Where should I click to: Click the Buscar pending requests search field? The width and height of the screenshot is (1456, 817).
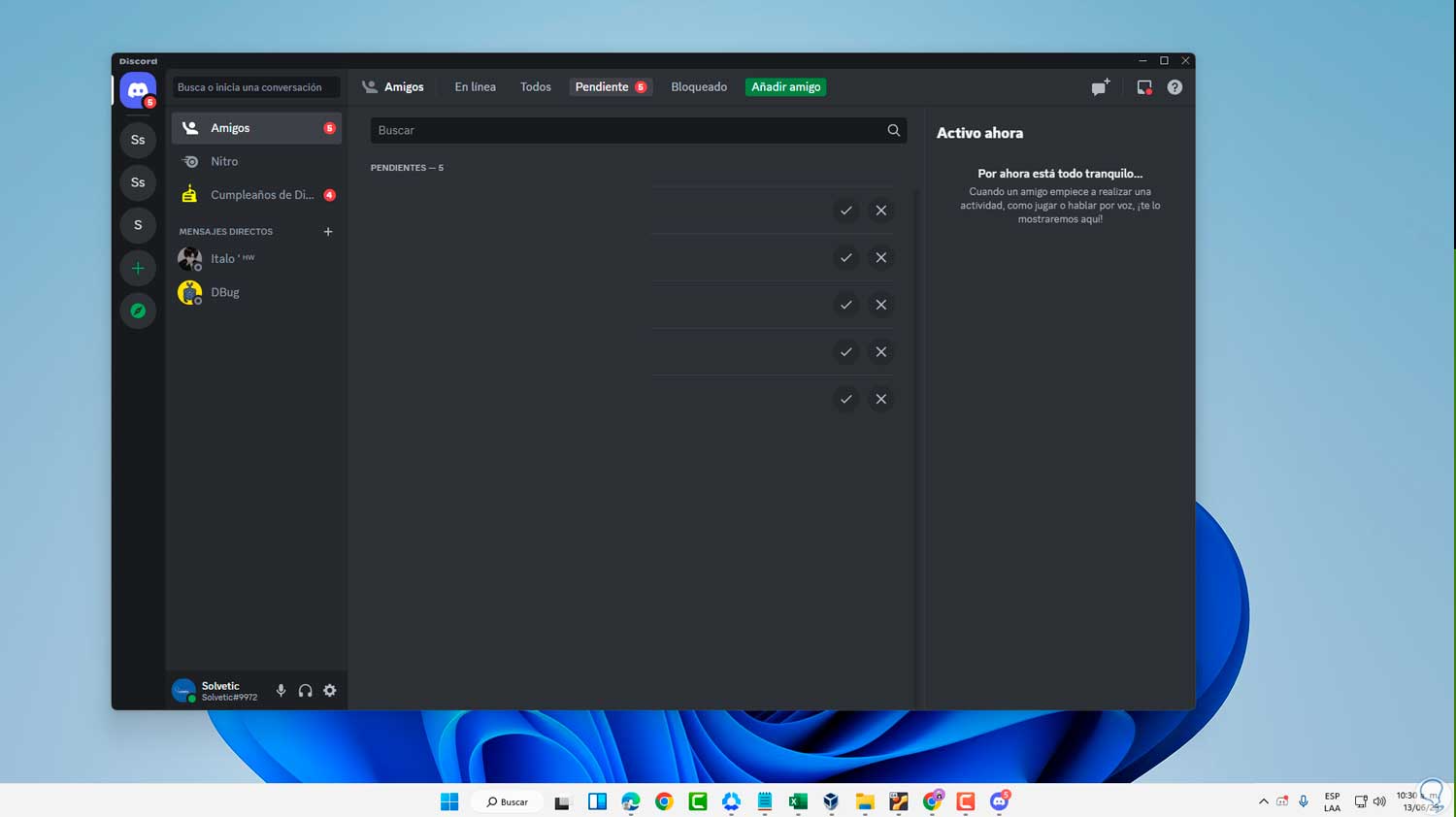coord(639,130)
